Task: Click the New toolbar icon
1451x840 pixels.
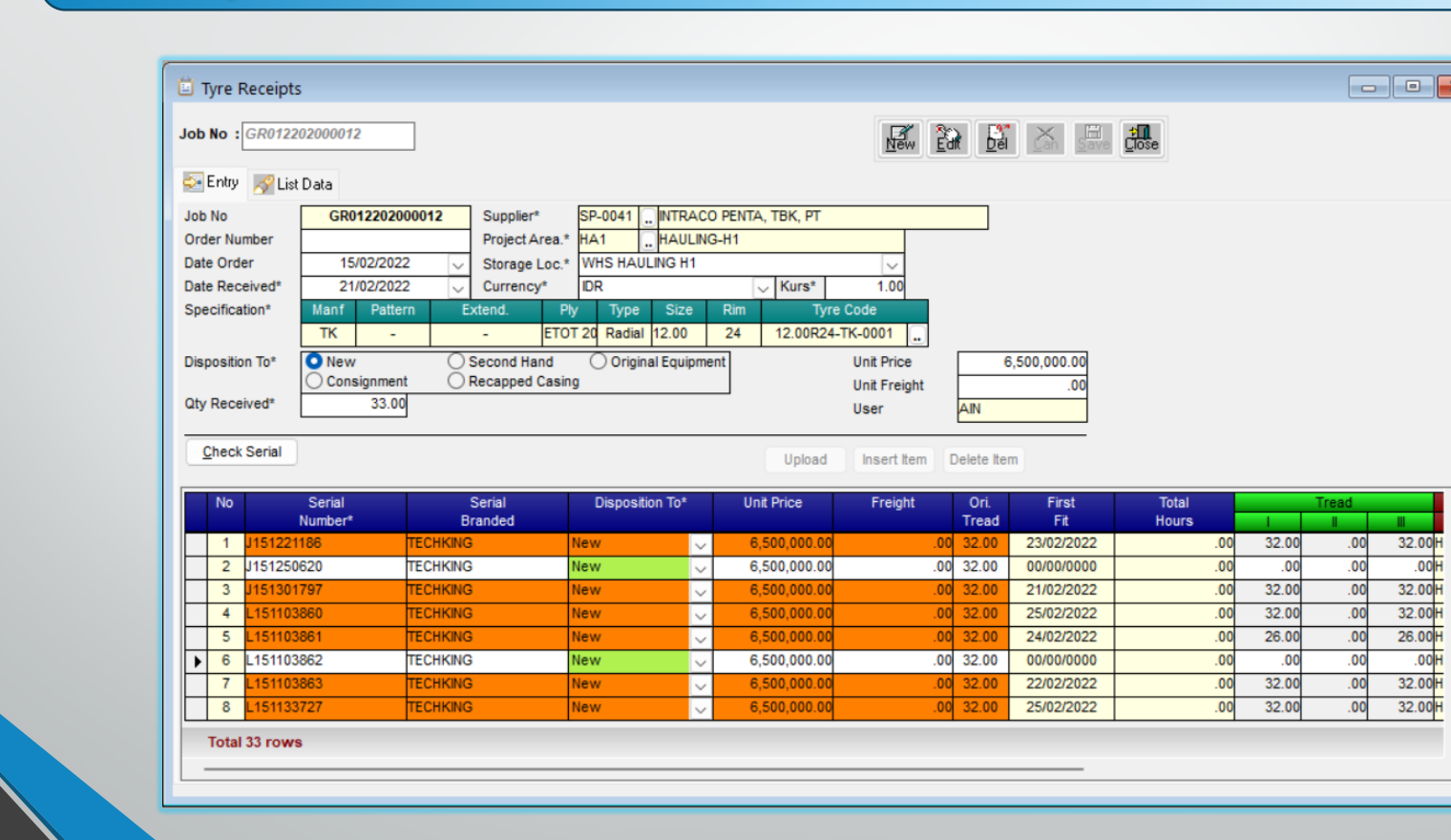Action: coord(900,139)
